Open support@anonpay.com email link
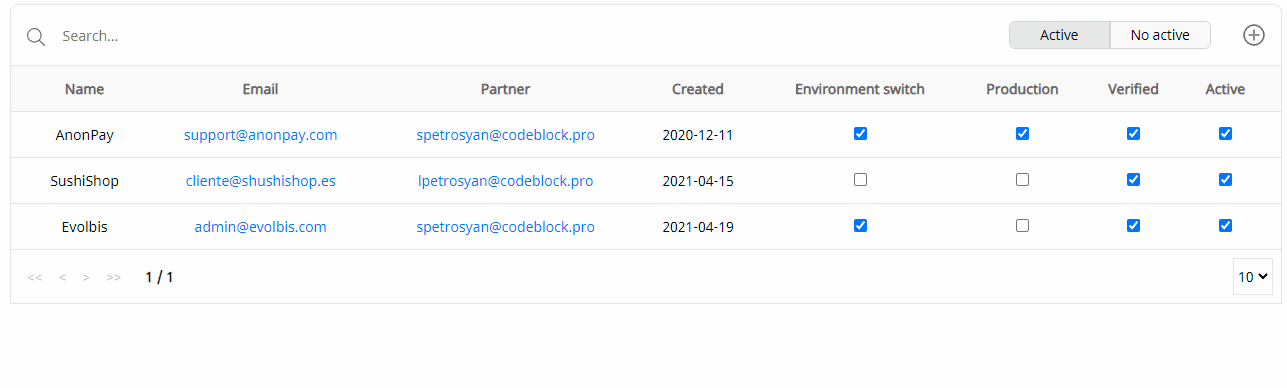1287x388 pixels. 260,135
